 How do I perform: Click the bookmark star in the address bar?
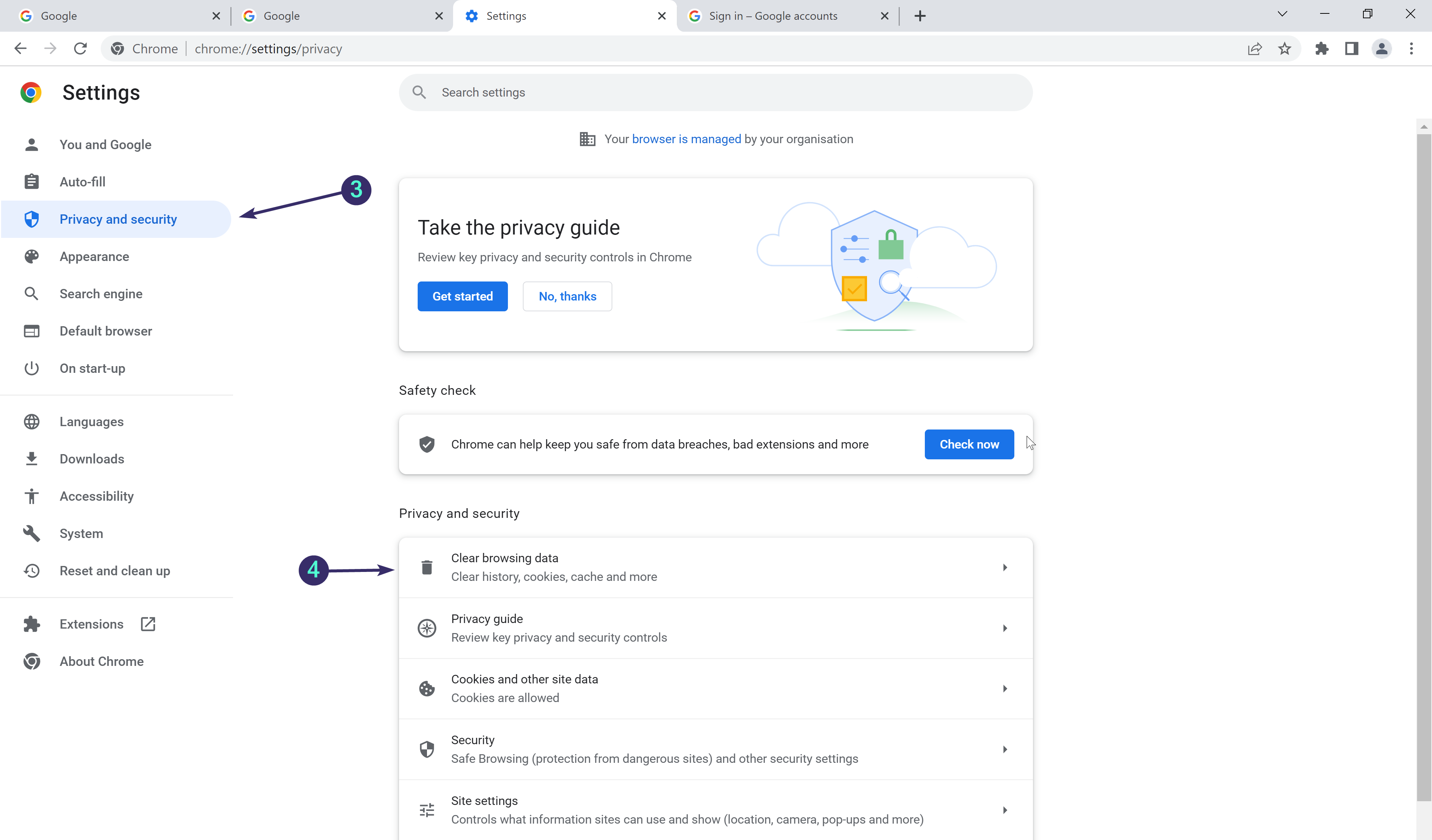point(1284,49)
